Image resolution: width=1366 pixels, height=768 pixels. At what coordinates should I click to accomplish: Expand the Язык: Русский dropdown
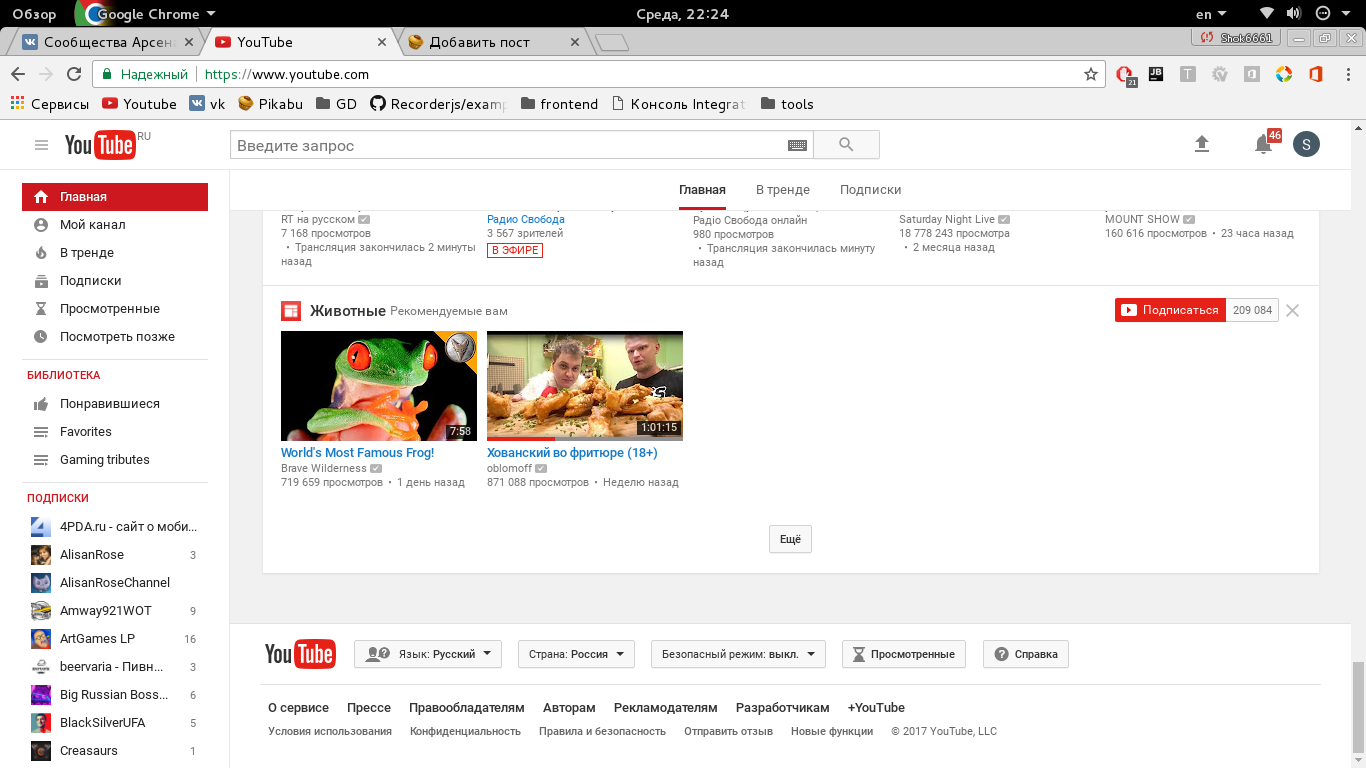[x=428, y=654]
